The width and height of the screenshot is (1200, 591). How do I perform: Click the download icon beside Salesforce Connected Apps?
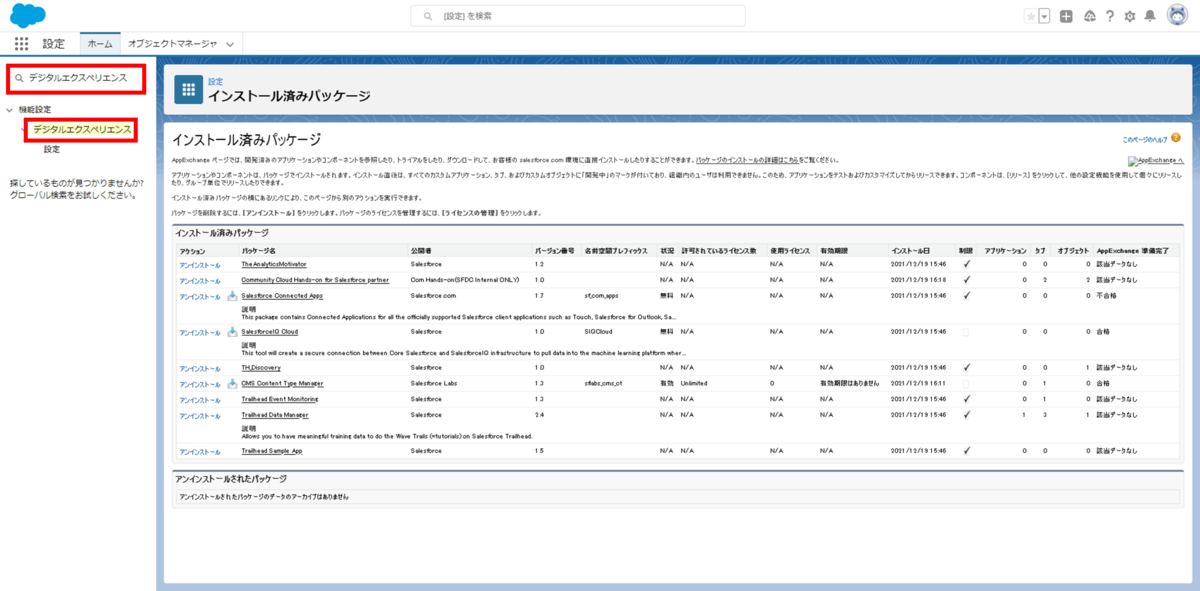pos(232,296)
